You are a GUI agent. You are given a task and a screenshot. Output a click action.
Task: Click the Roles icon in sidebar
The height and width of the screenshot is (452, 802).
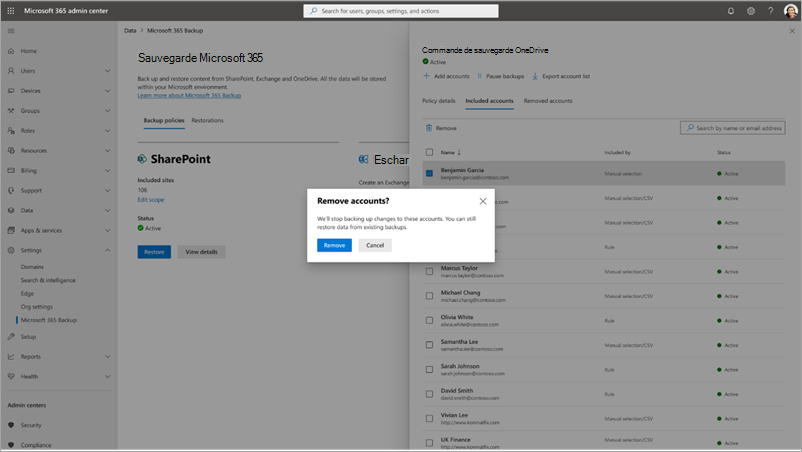(11, 131)
